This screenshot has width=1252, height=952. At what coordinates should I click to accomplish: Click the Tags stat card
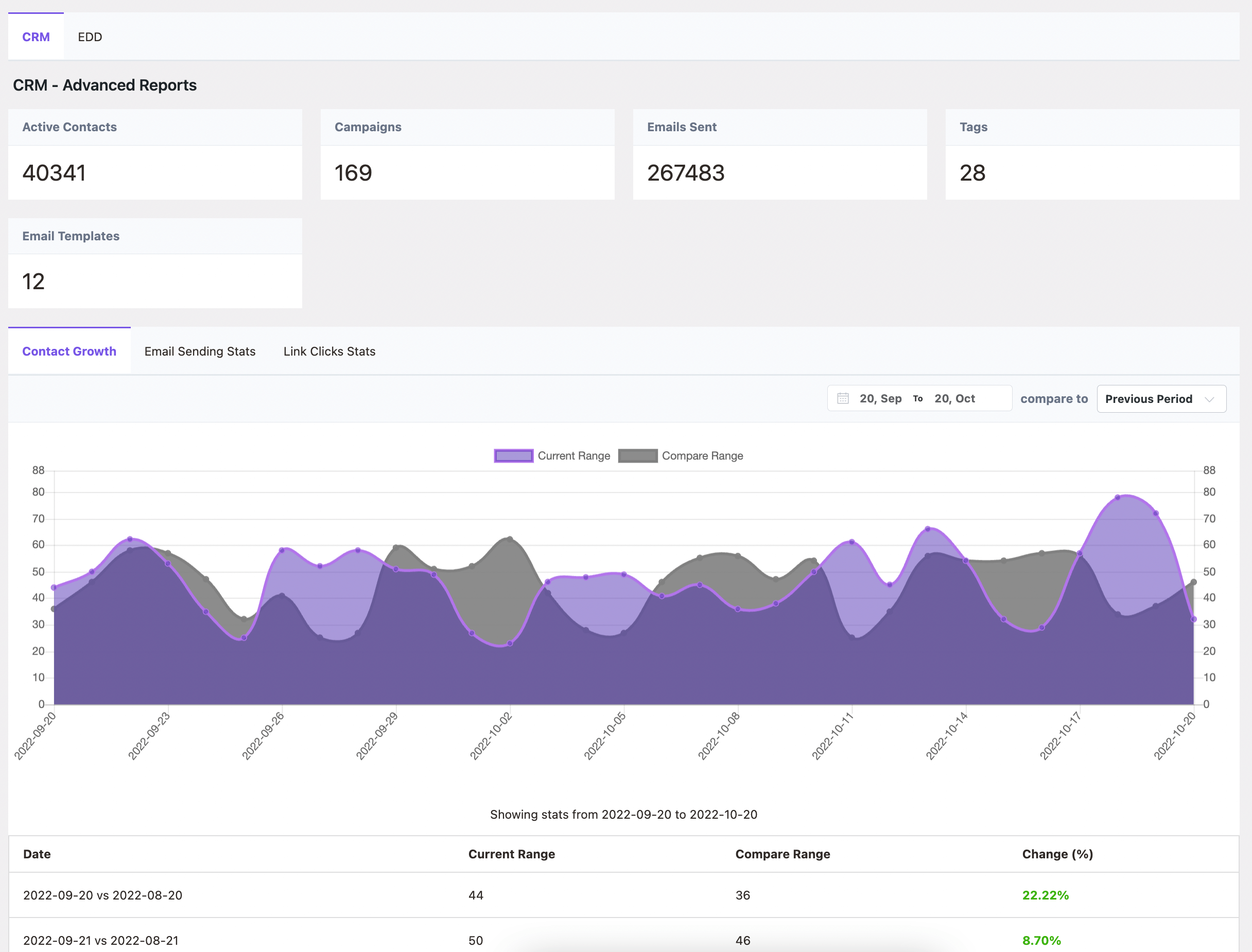[1092, 154]
